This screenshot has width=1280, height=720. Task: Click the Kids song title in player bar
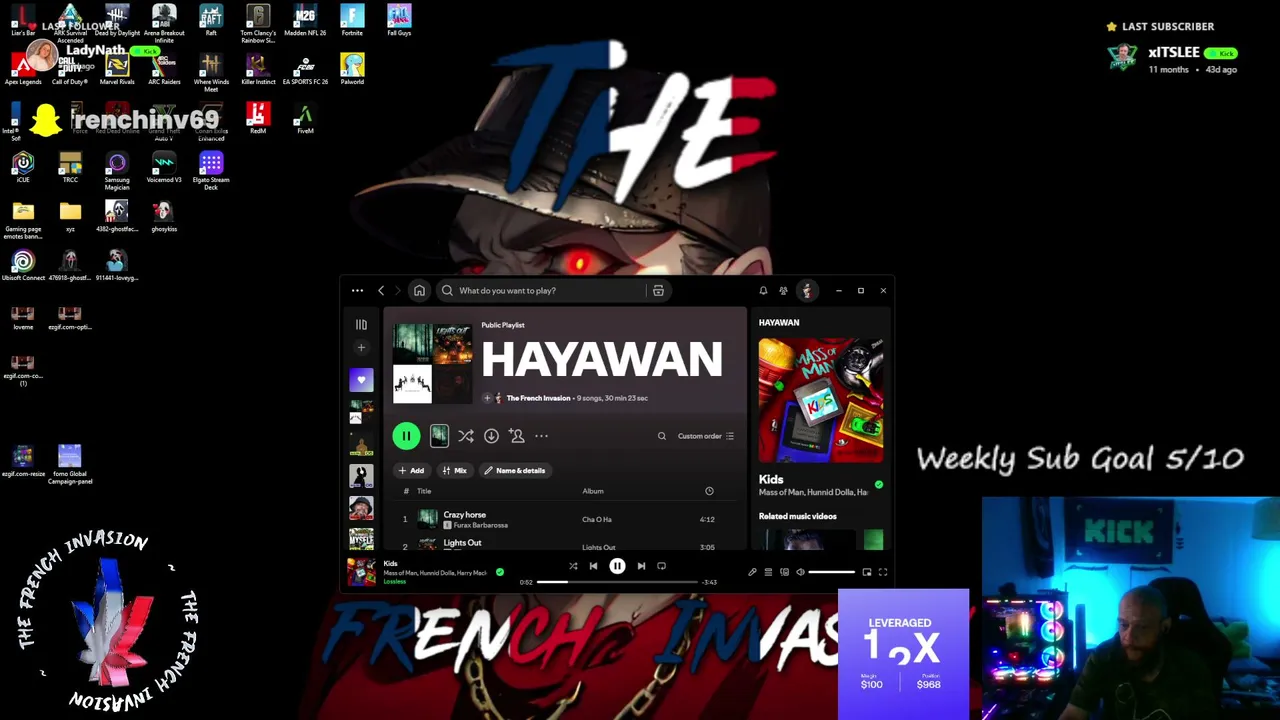(390, 564)
